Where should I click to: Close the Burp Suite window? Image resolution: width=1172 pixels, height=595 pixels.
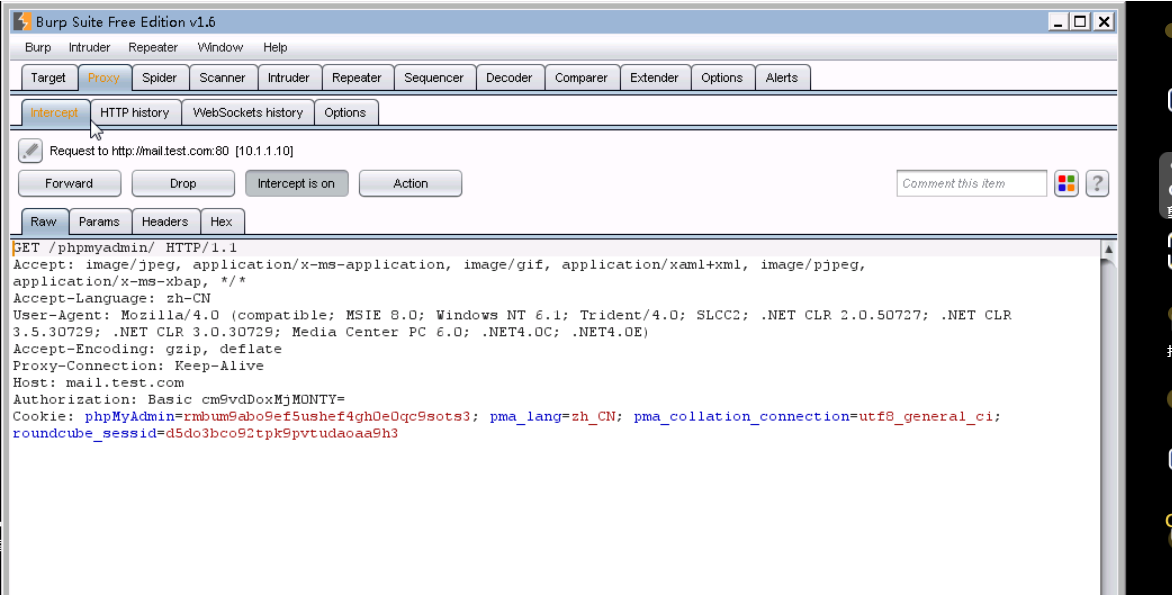coord(1104,22)
